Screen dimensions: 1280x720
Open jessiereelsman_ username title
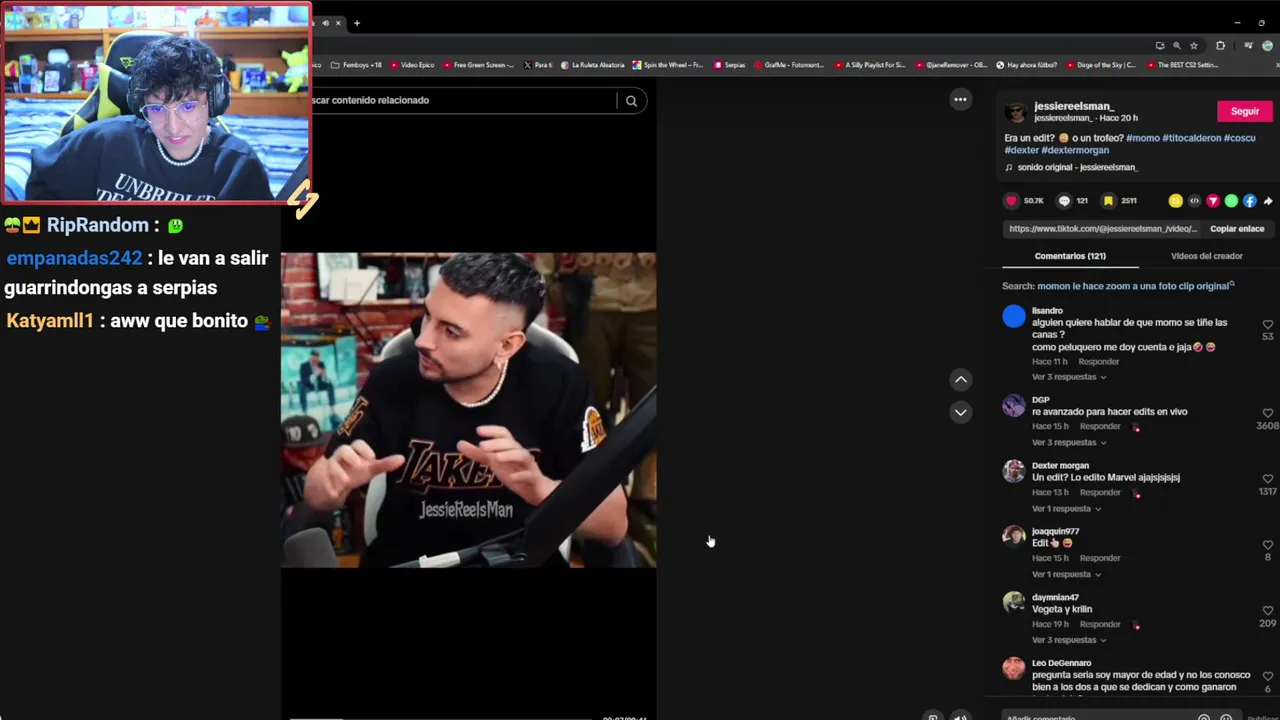pos(1074,106)
